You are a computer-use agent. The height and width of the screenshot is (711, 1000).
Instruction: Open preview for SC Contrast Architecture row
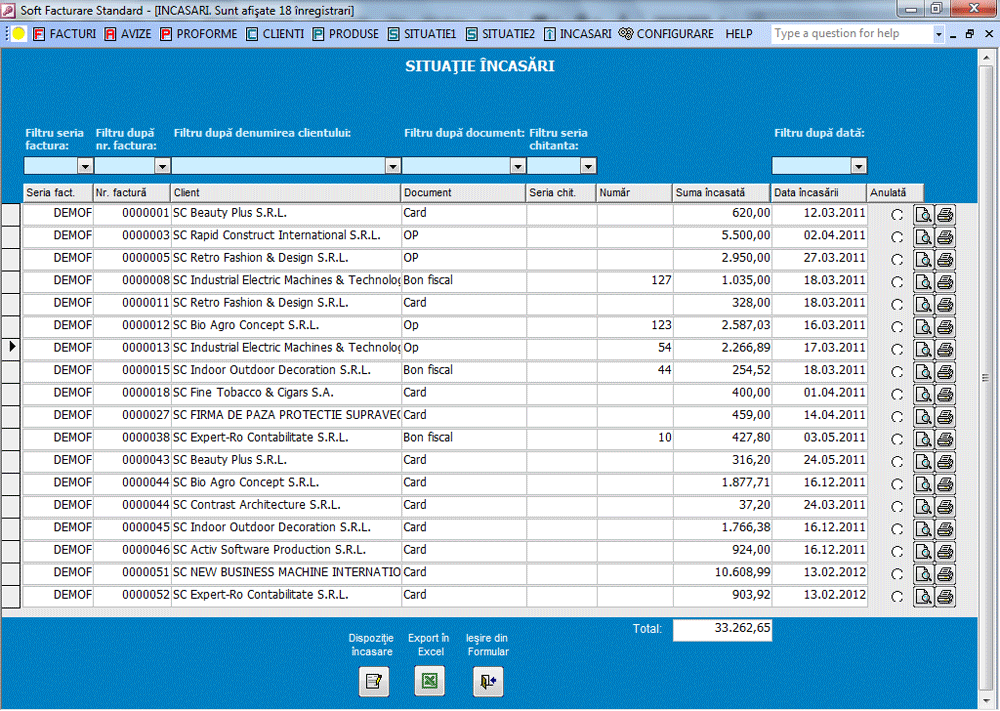tap(923, 506)
